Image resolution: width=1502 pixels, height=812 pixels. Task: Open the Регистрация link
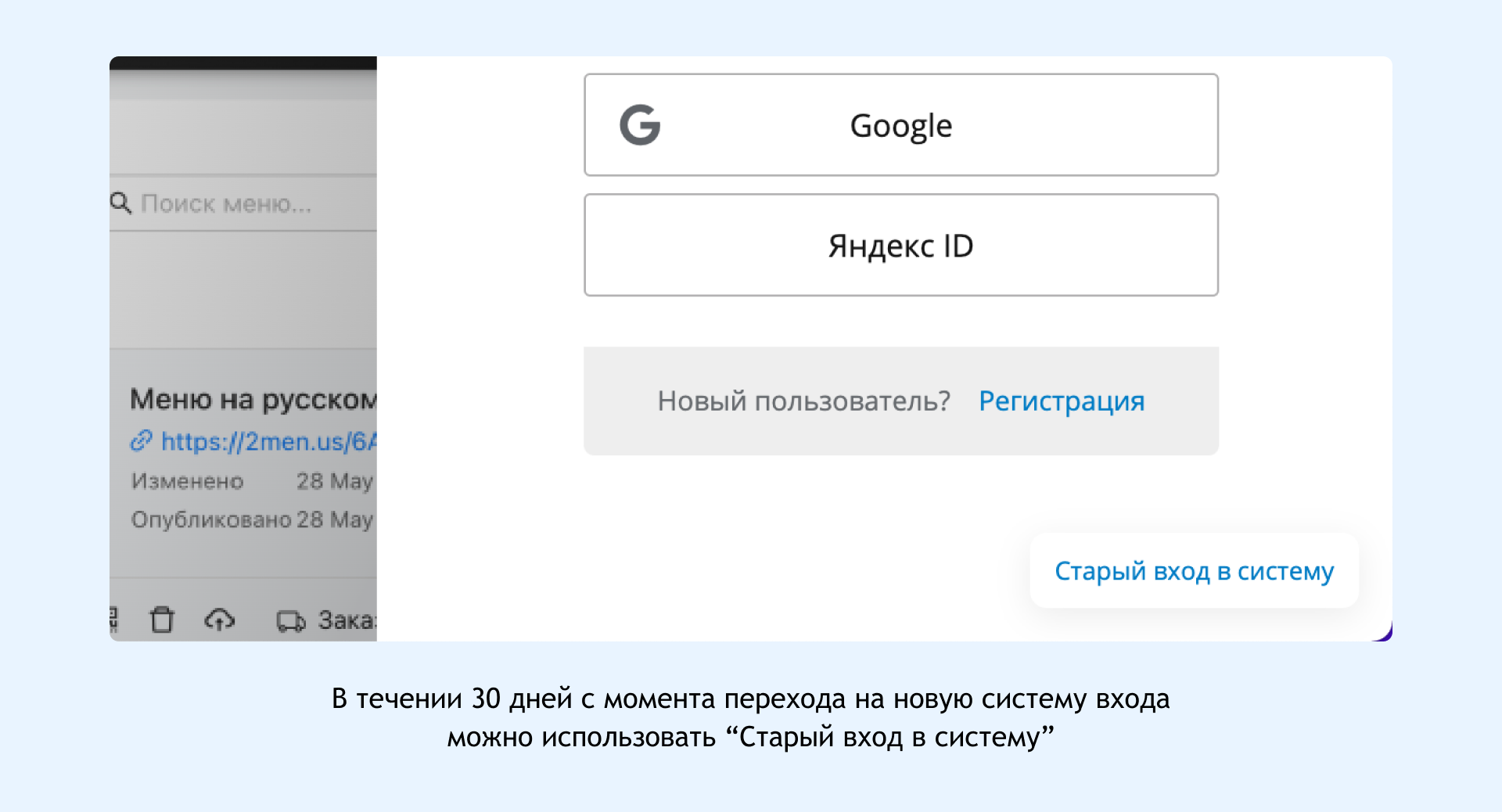1061,401
